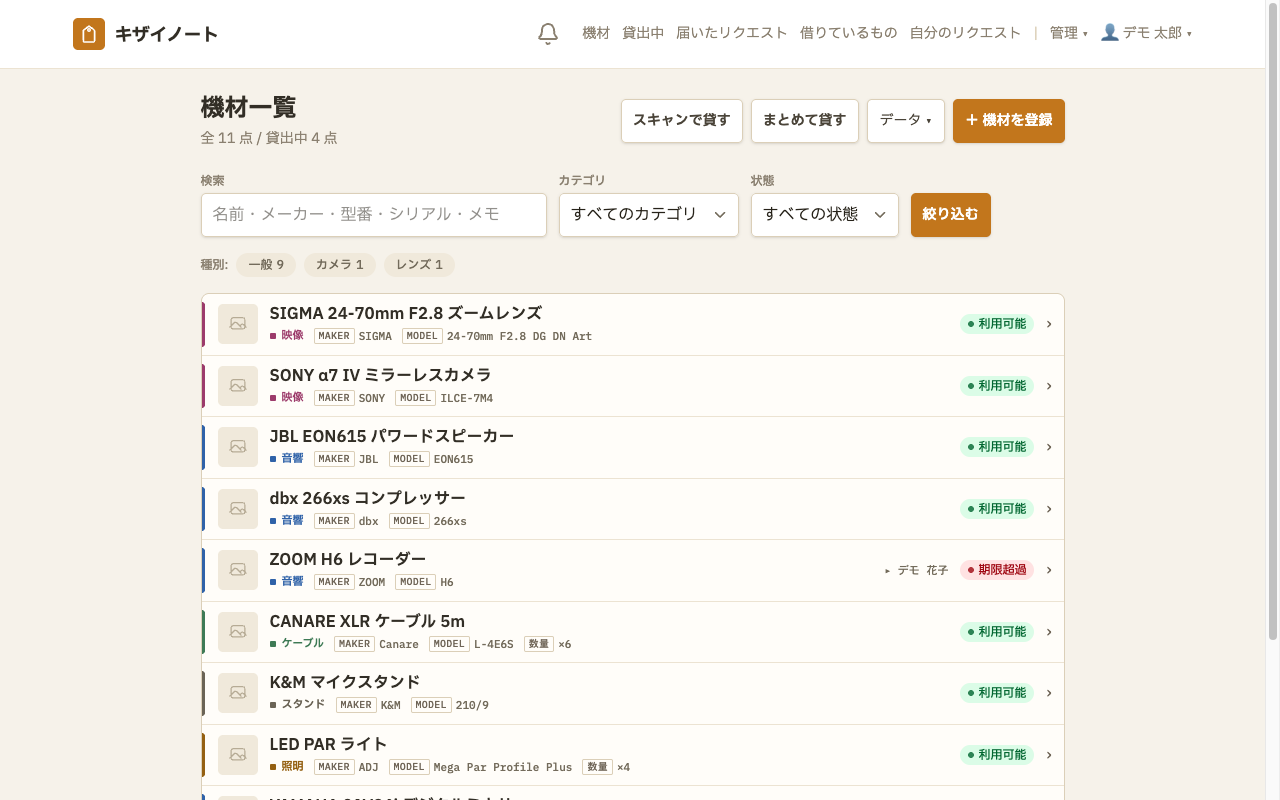Click the キザイノート logo icon

[x=89, y=34]
